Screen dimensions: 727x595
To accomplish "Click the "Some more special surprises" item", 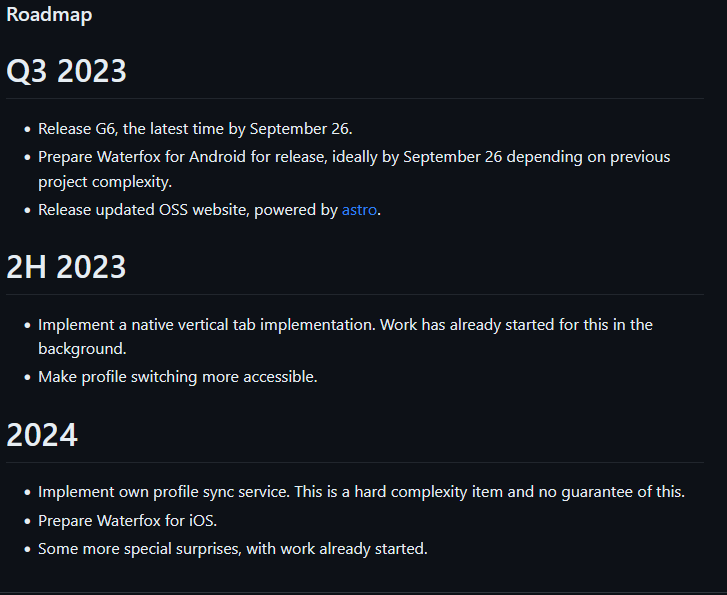I will (232, 549).
